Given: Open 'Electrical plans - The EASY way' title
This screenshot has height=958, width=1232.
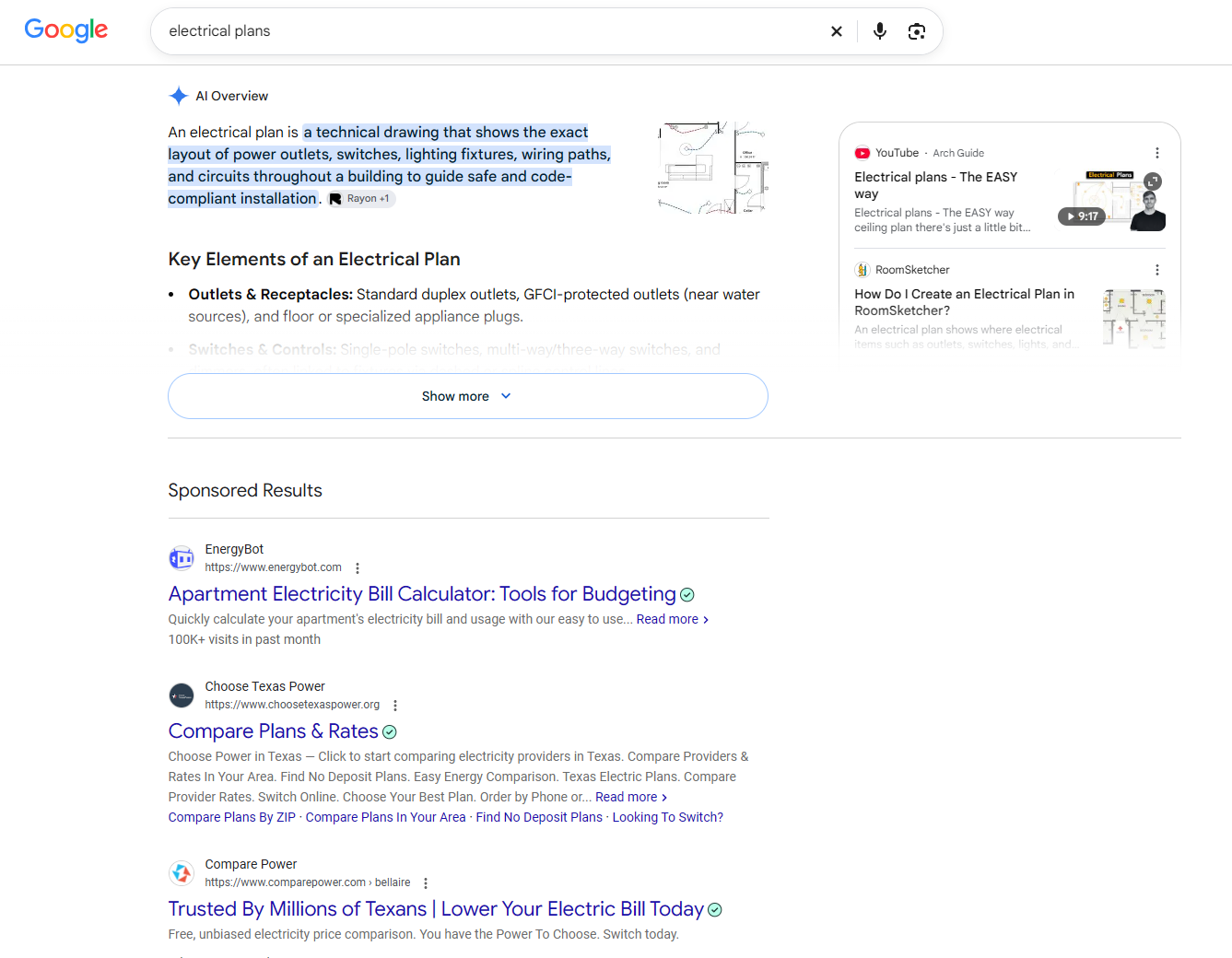Looking at the screenshot, I should coord(935,185).
